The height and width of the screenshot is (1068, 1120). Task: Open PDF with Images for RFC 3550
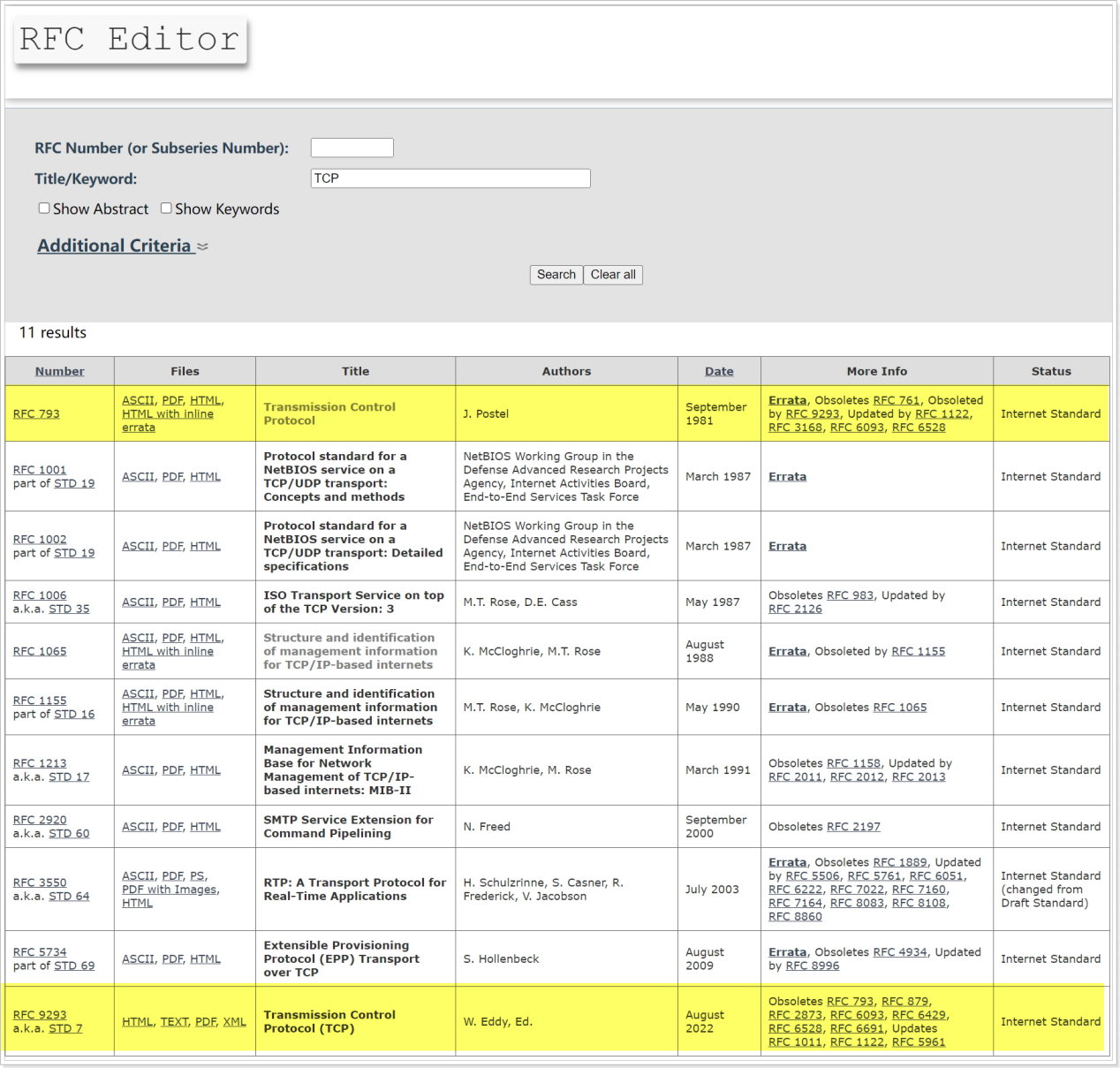click(x=170, y=890)
